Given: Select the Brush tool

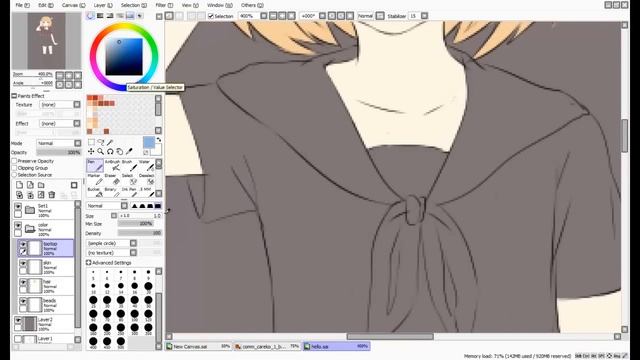Looking at the screenshot, I should click(129, 165).
